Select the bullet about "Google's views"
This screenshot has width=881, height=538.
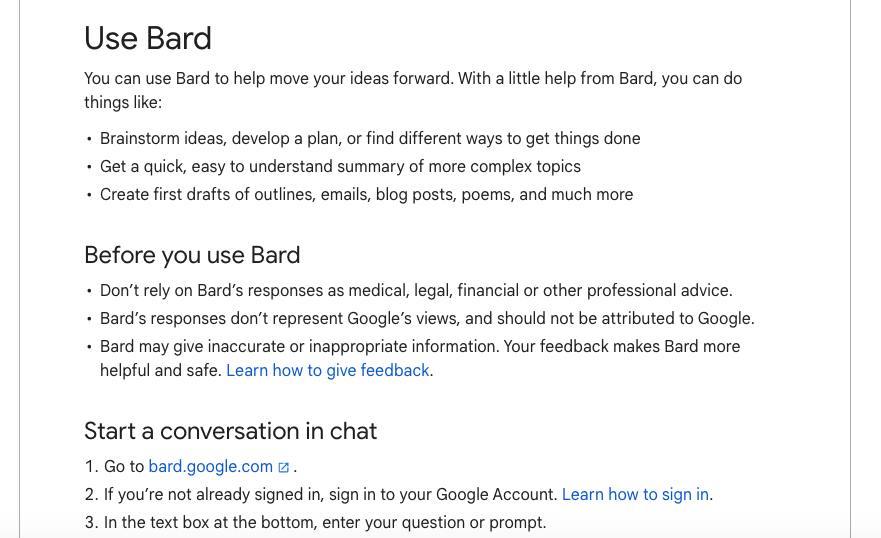pos(427,319)
